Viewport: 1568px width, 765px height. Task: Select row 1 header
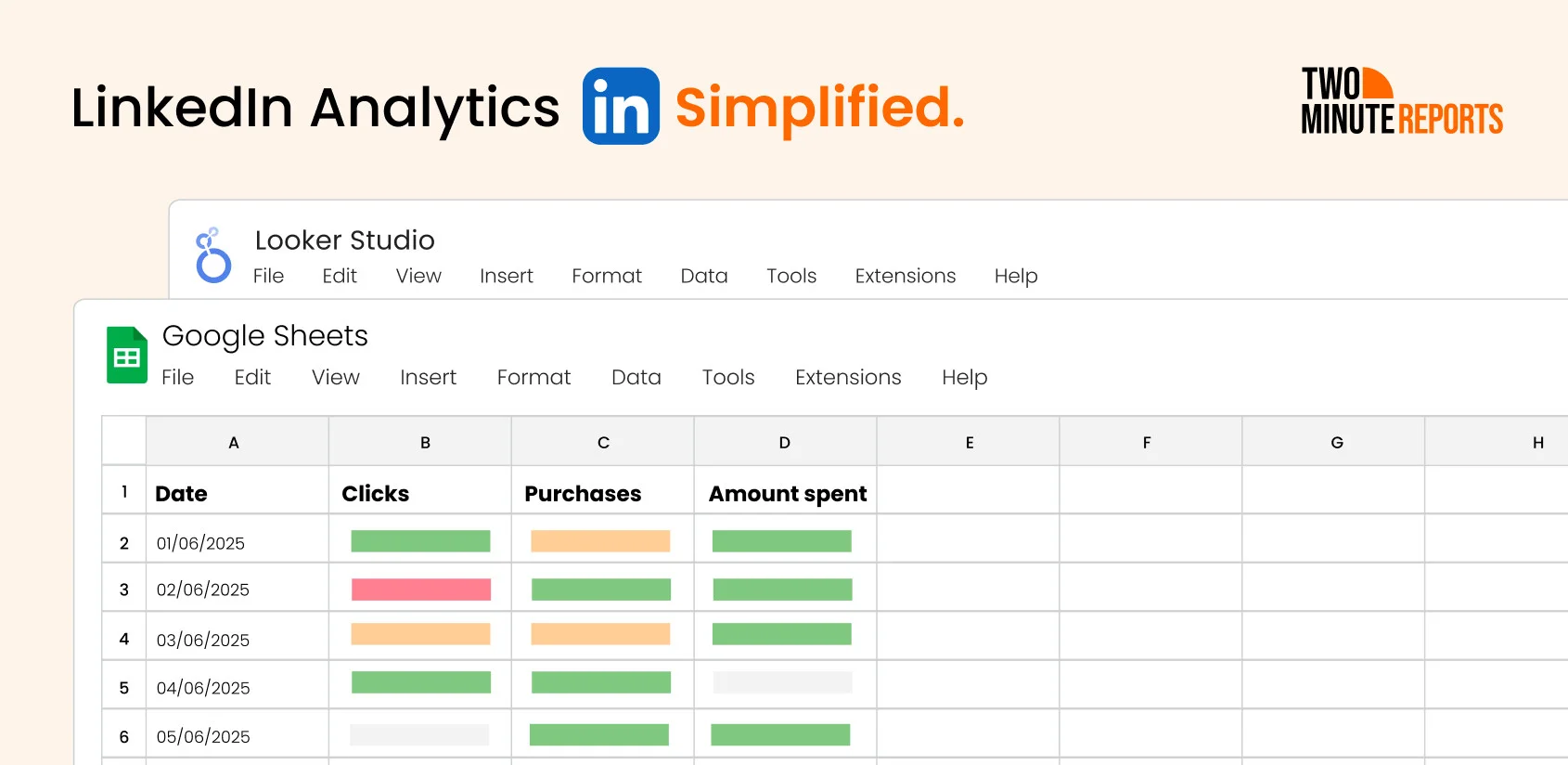point(123,490)
